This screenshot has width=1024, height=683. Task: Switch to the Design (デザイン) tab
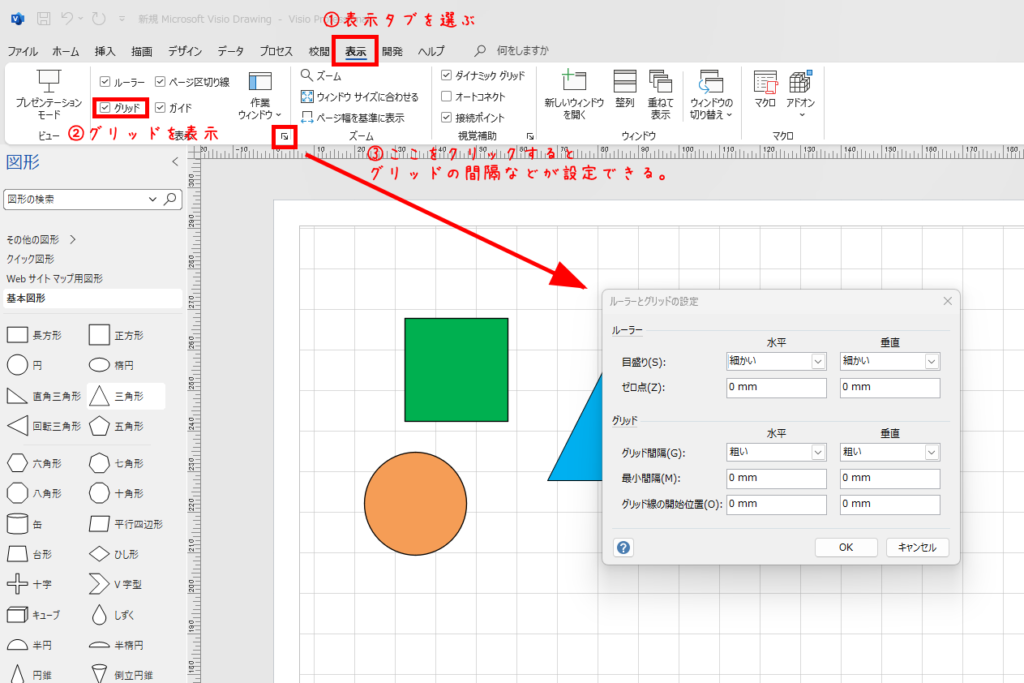(x=184, y=51)
